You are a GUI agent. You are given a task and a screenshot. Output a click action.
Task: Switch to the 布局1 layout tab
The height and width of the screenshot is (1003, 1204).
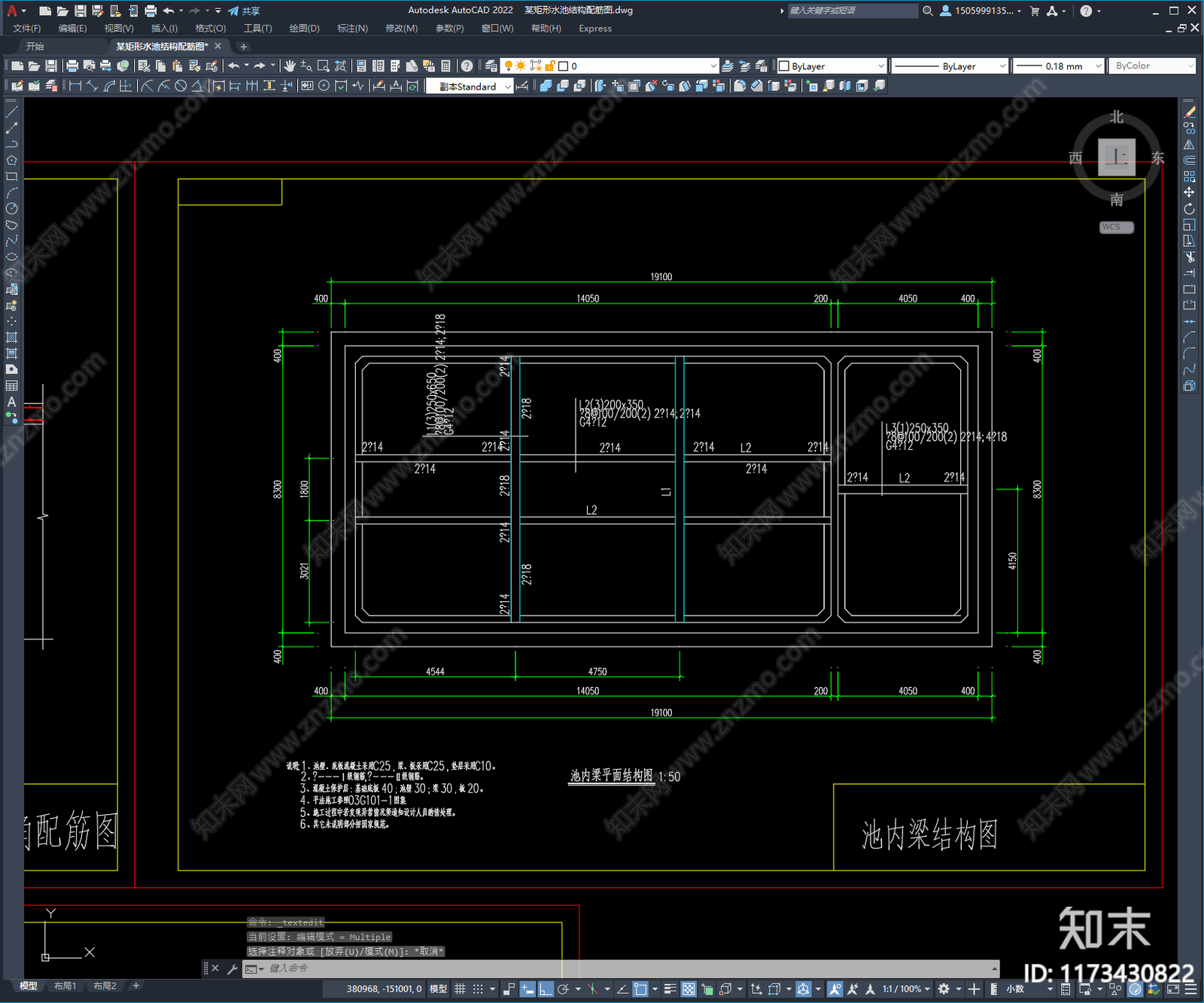click(x=65, y=986)
